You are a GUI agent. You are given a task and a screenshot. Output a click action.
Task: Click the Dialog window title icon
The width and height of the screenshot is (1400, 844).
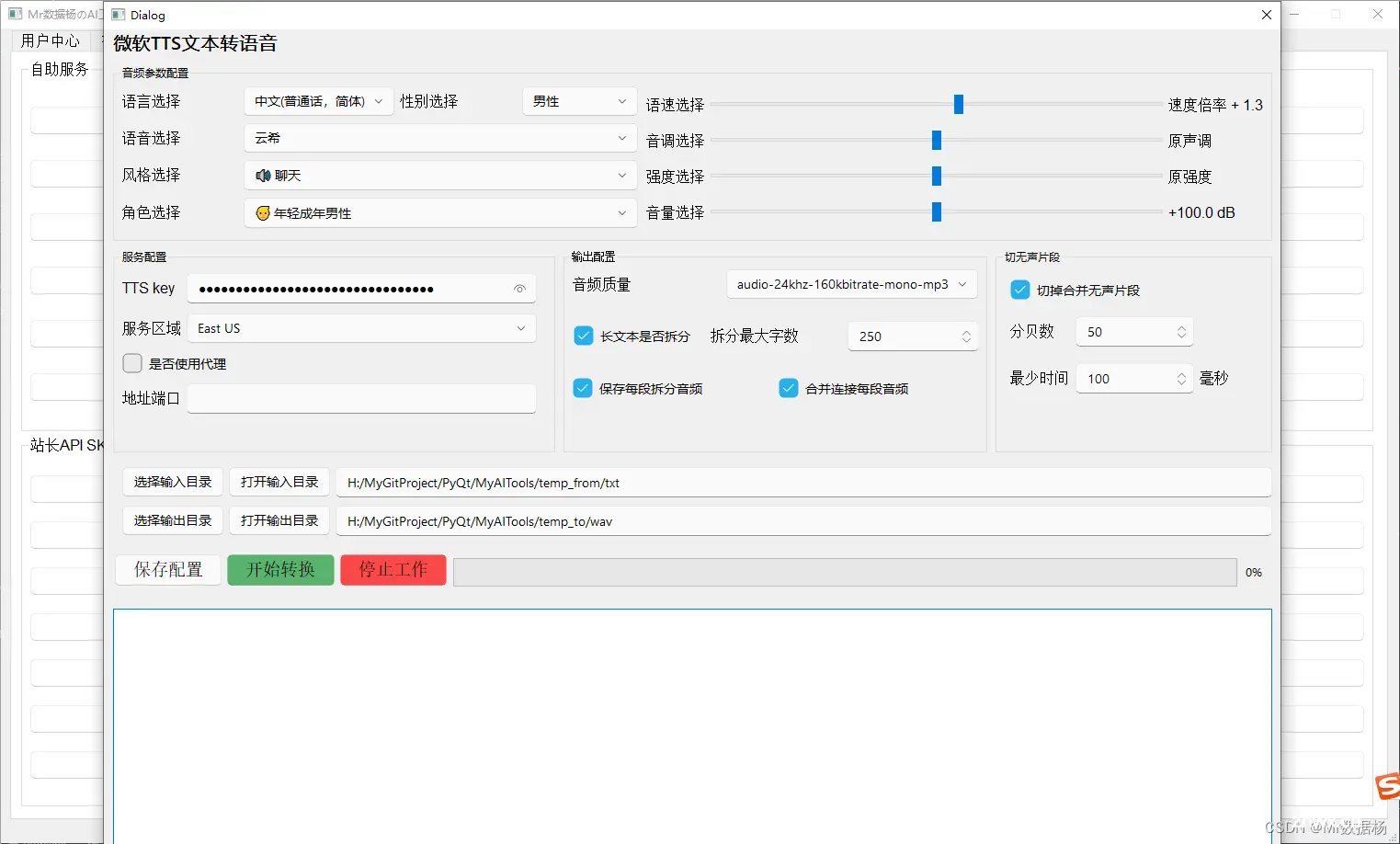coord(119,15)
